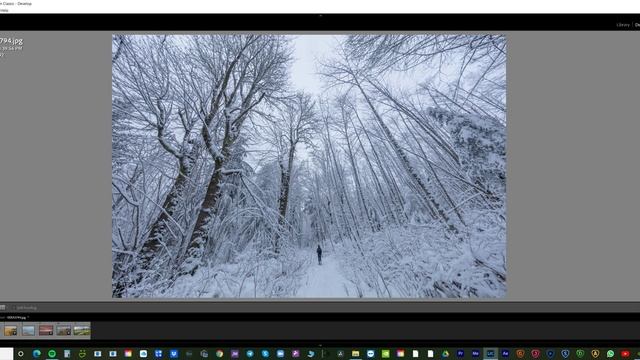Open the blue Adobe Media Encoder taskbar icon
Viewport: 640px width, 360px height.
[x=476, y=354]
